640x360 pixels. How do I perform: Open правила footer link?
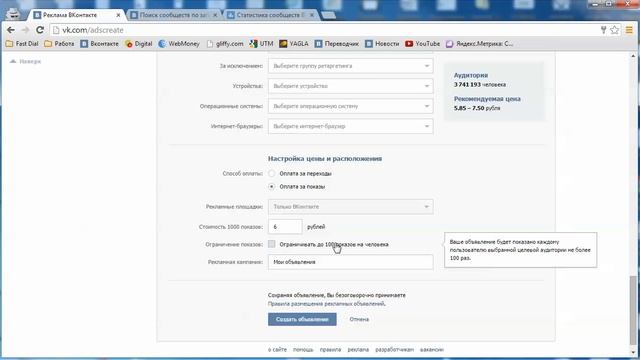tap(330, 350)
